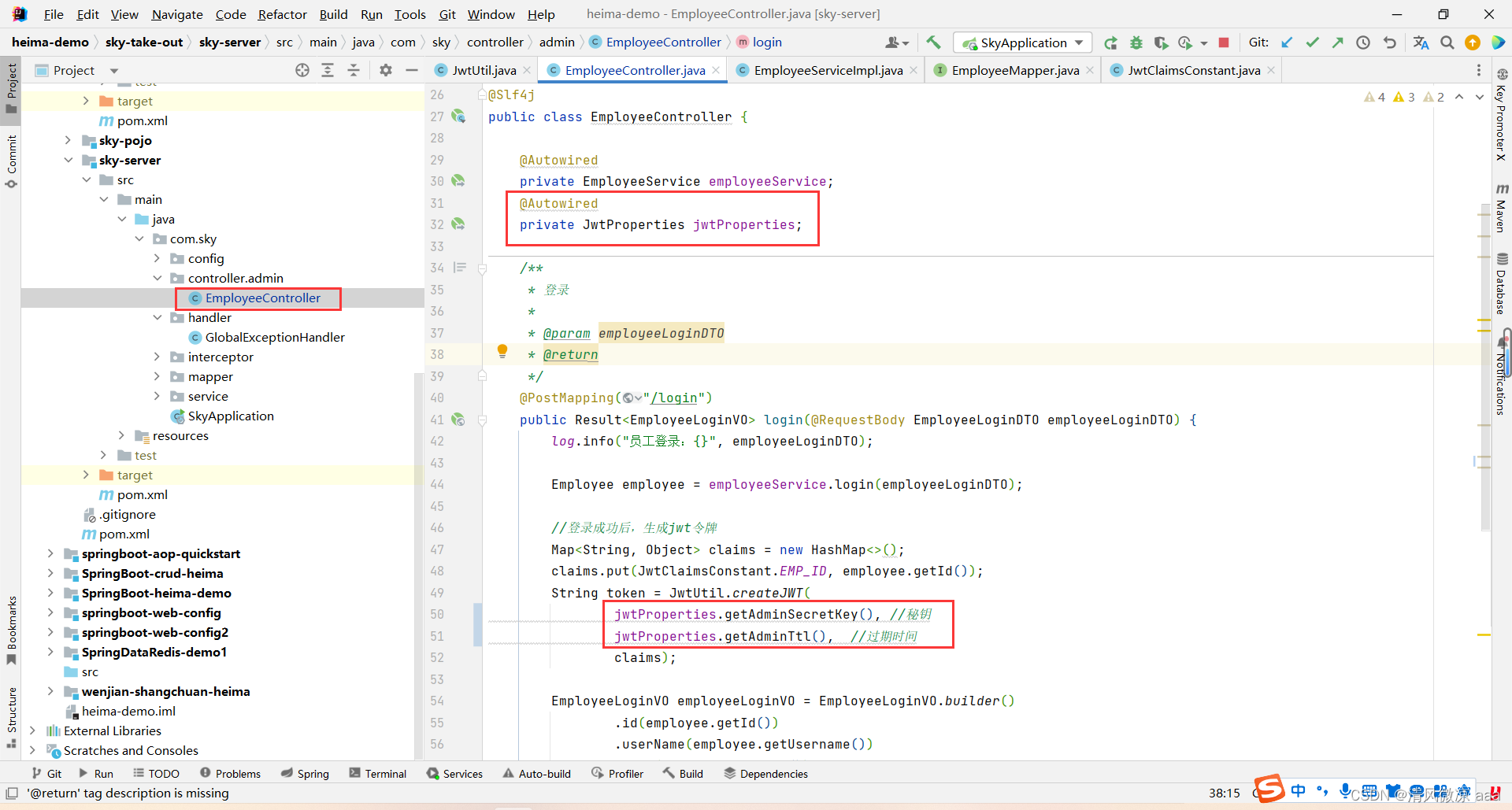Open the Spring tool window
The image size is (1512, 810).
tap(305, 774)
